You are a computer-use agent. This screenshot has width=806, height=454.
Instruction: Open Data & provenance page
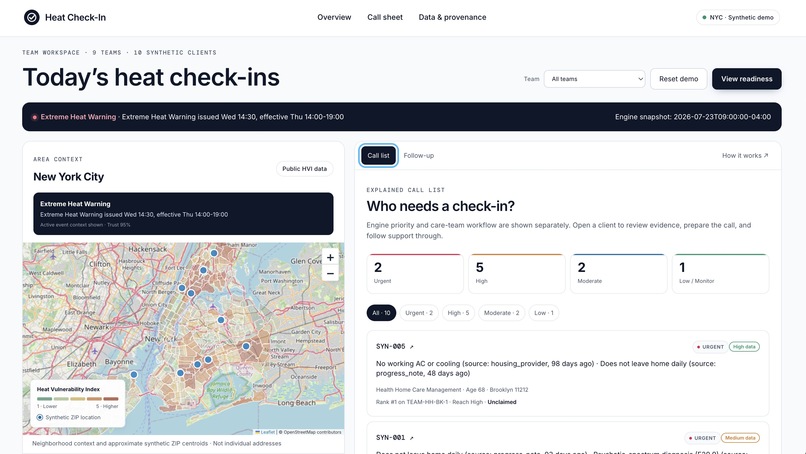point(452,17)
